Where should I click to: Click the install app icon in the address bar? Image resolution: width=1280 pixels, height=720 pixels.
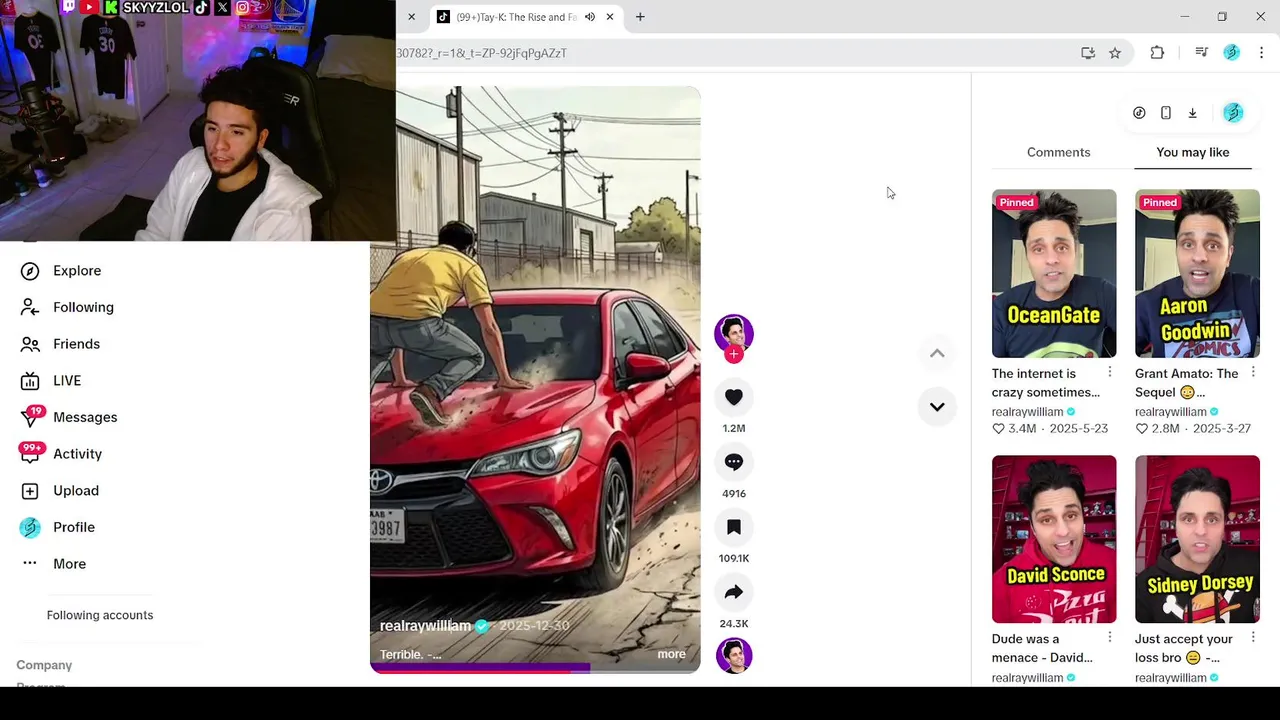tap(1088, 53)
